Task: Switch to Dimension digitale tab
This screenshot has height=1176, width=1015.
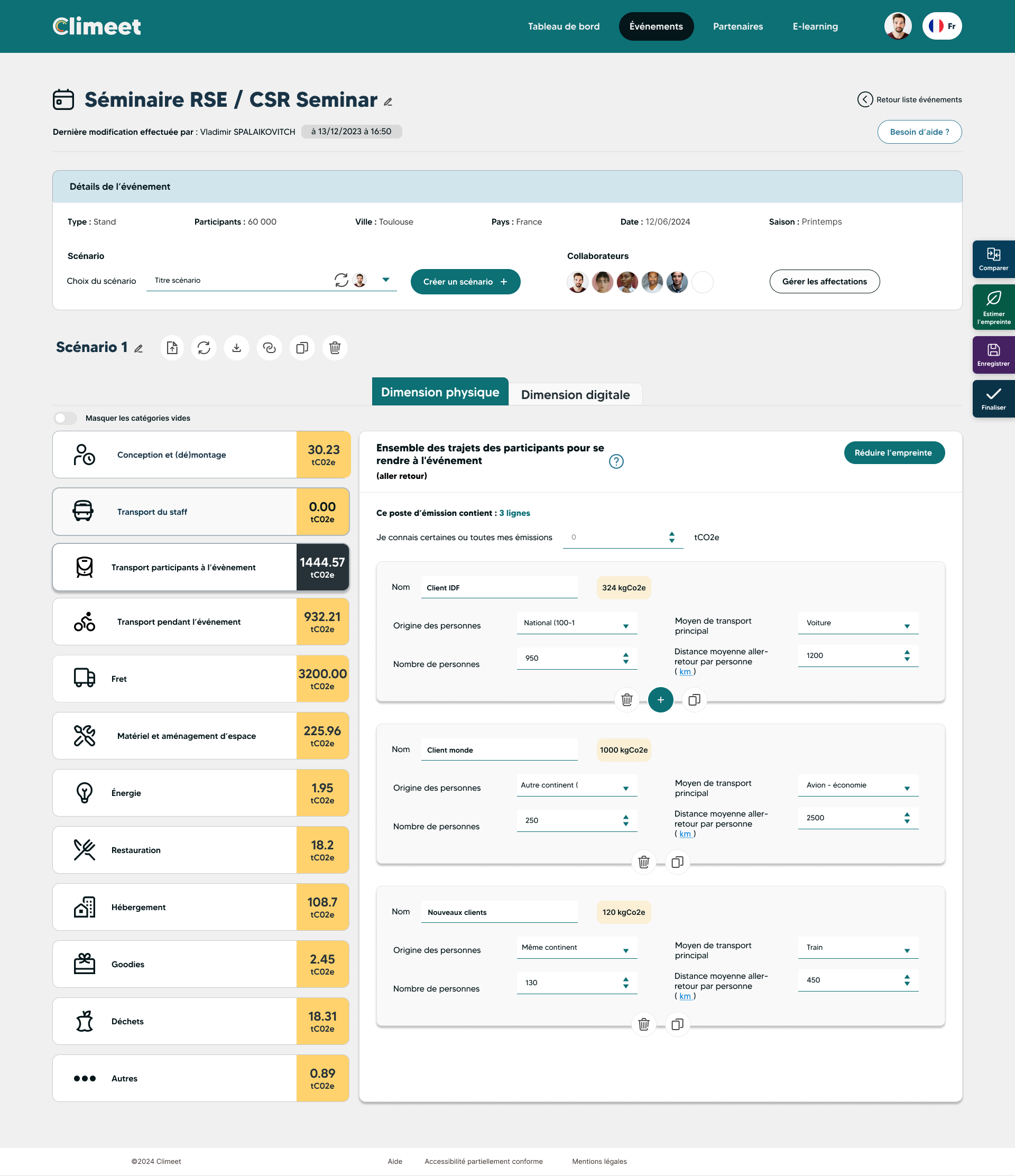Action: click(575, 394)
